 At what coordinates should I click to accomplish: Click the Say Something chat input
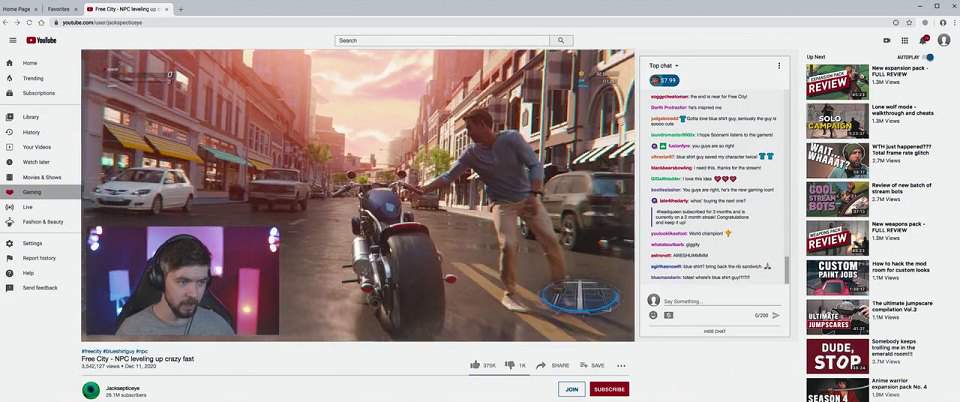(x=722, y=301)
